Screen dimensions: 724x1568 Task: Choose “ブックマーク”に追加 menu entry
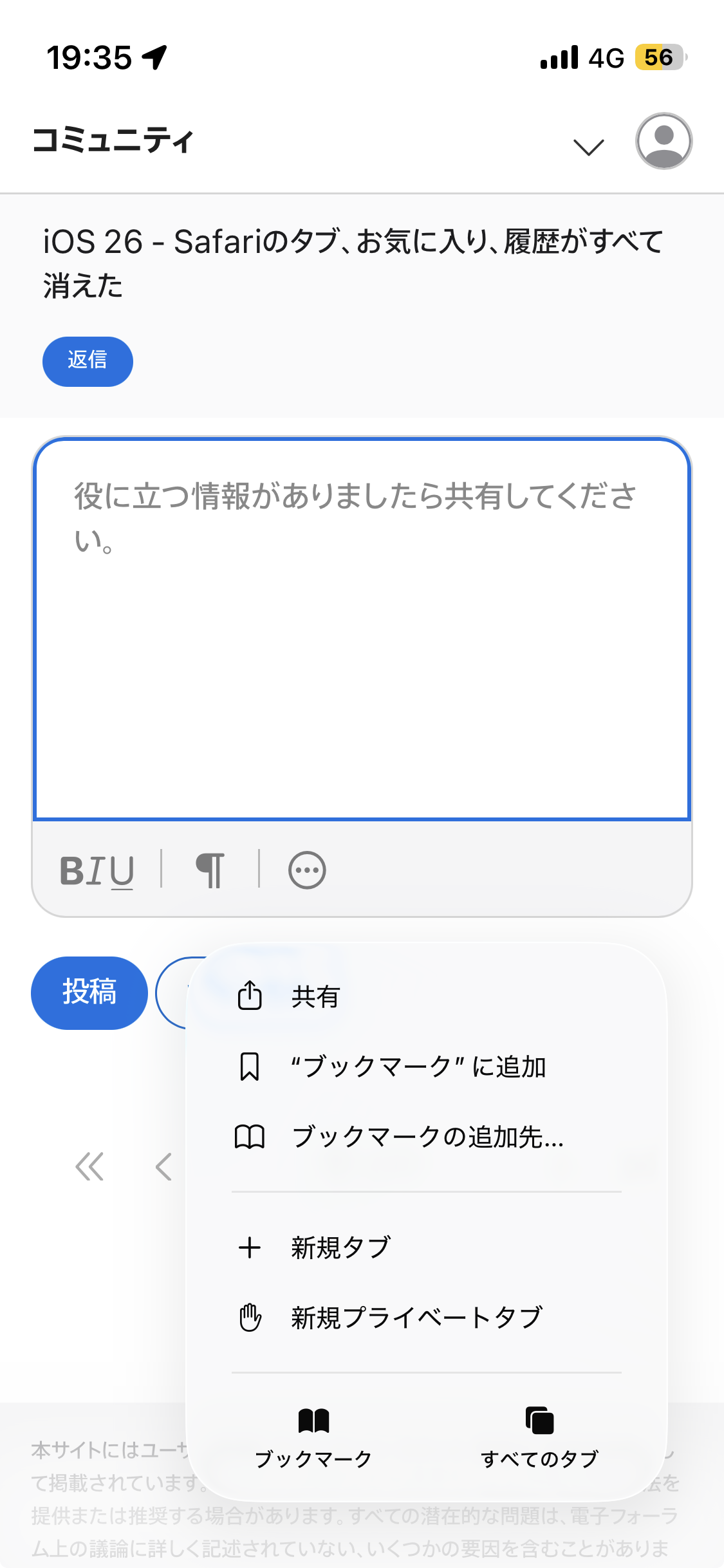(x=418, y=1067)
